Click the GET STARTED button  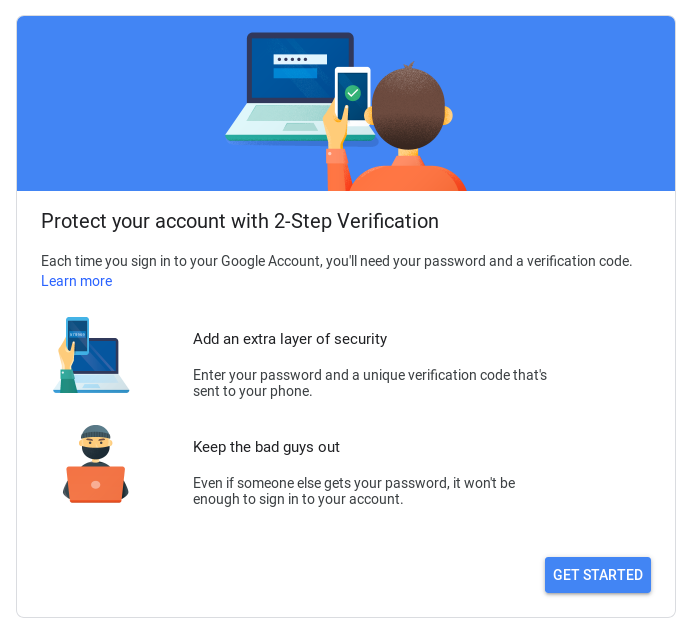pyautogui.click(x=597, y=575)
